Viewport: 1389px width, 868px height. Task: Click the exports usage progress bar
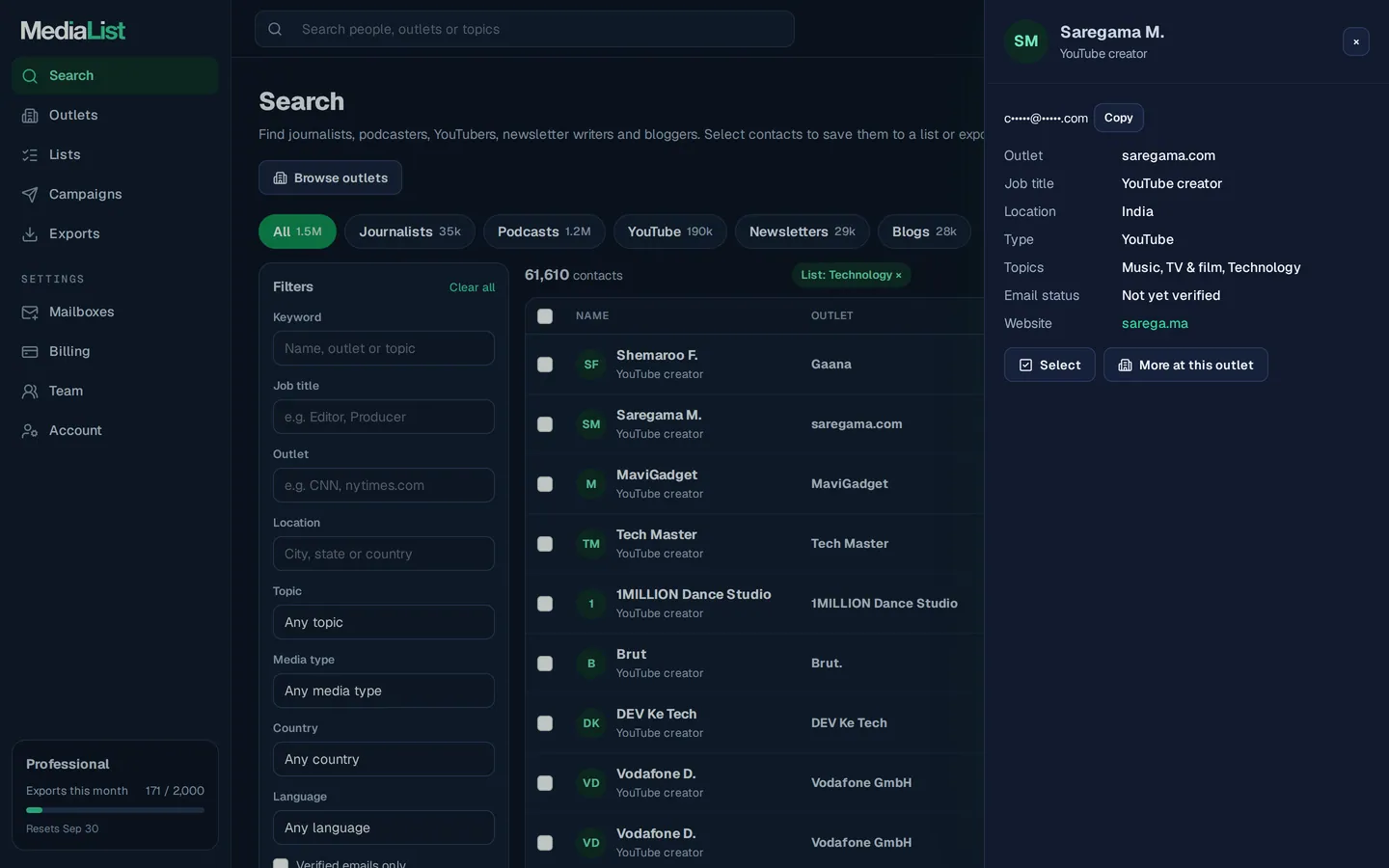click(115, 810)
